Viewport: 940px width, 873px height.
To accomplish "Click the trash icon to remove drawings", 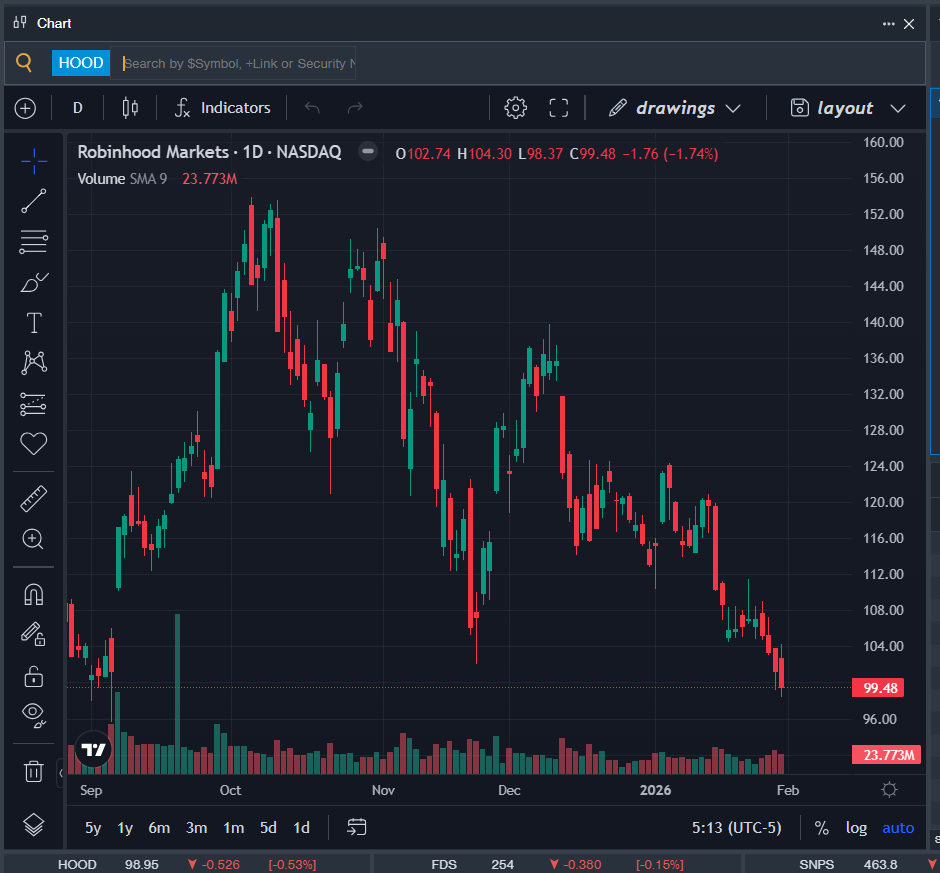I will (x=34, y=771).
